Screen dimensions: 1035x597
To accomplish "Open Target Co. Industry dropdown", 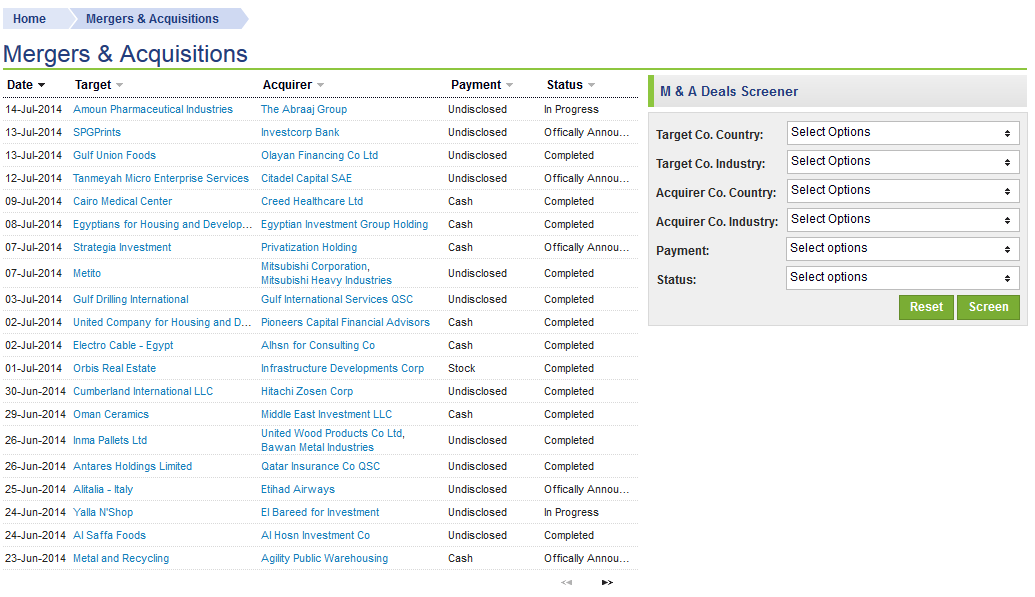I will tap(903, 162).
